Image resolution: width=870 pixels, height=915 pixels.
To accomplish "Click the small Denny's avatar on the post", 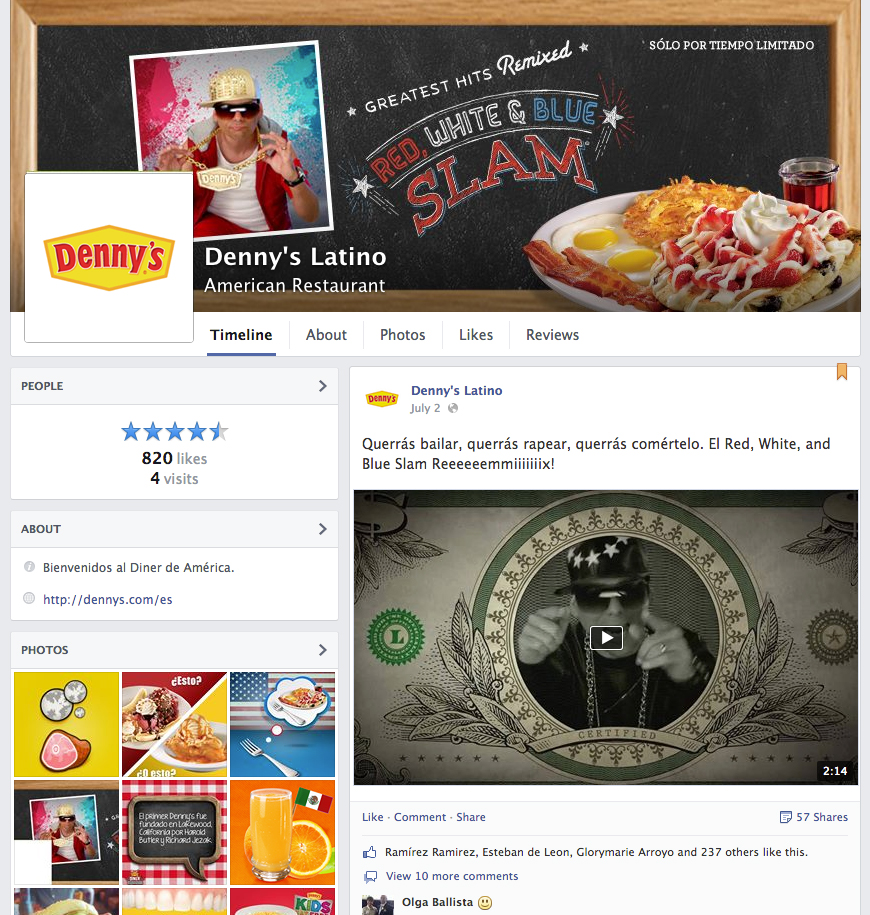I will tap(382, 399).
